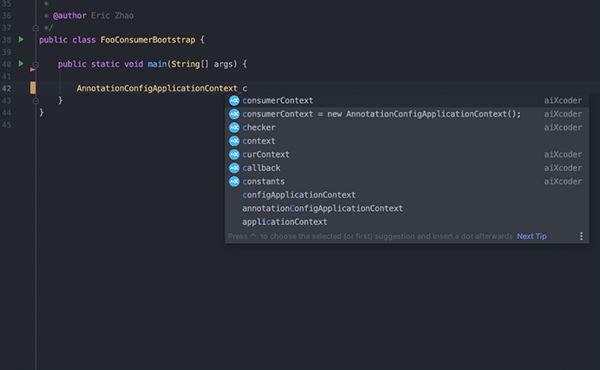Viewport: 600px width, 370px height.
Task: Click aiXcoder icon beside curContext
Action: [x=234, y=154]
